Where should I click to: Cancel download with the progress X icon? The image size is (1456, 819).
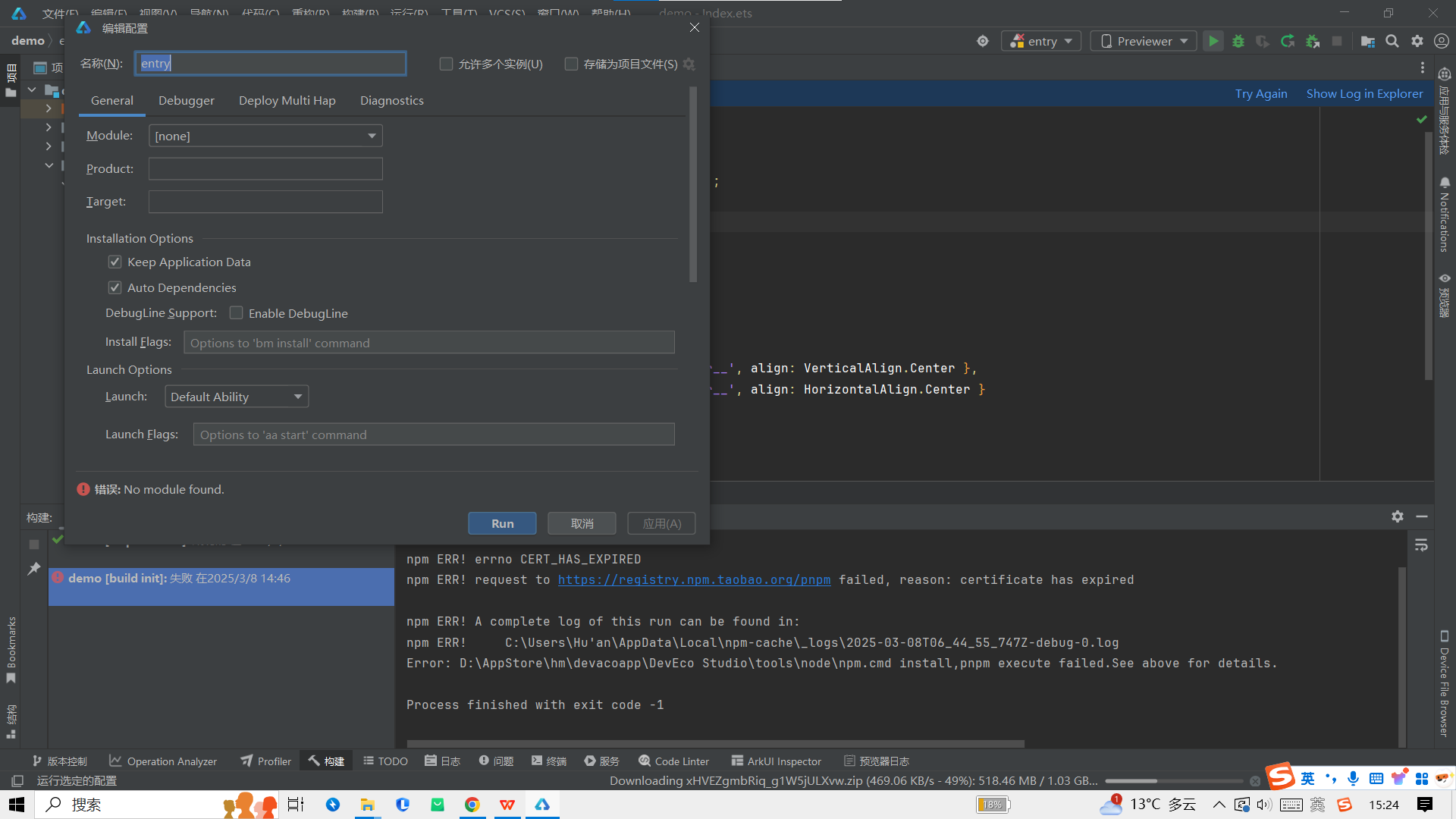click(1255, 781)
